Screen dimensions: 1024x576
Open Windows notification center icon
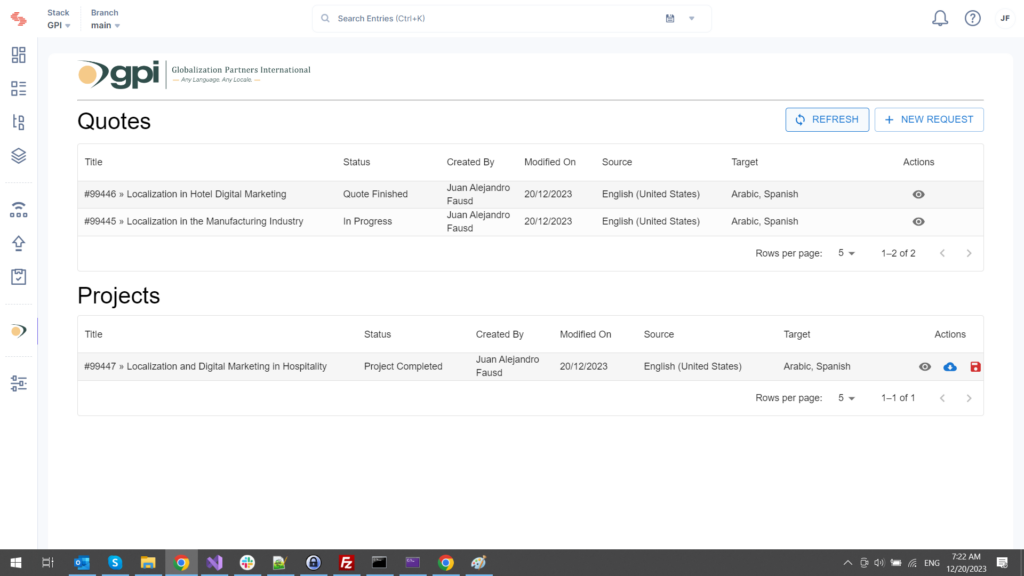(1002, 562)
